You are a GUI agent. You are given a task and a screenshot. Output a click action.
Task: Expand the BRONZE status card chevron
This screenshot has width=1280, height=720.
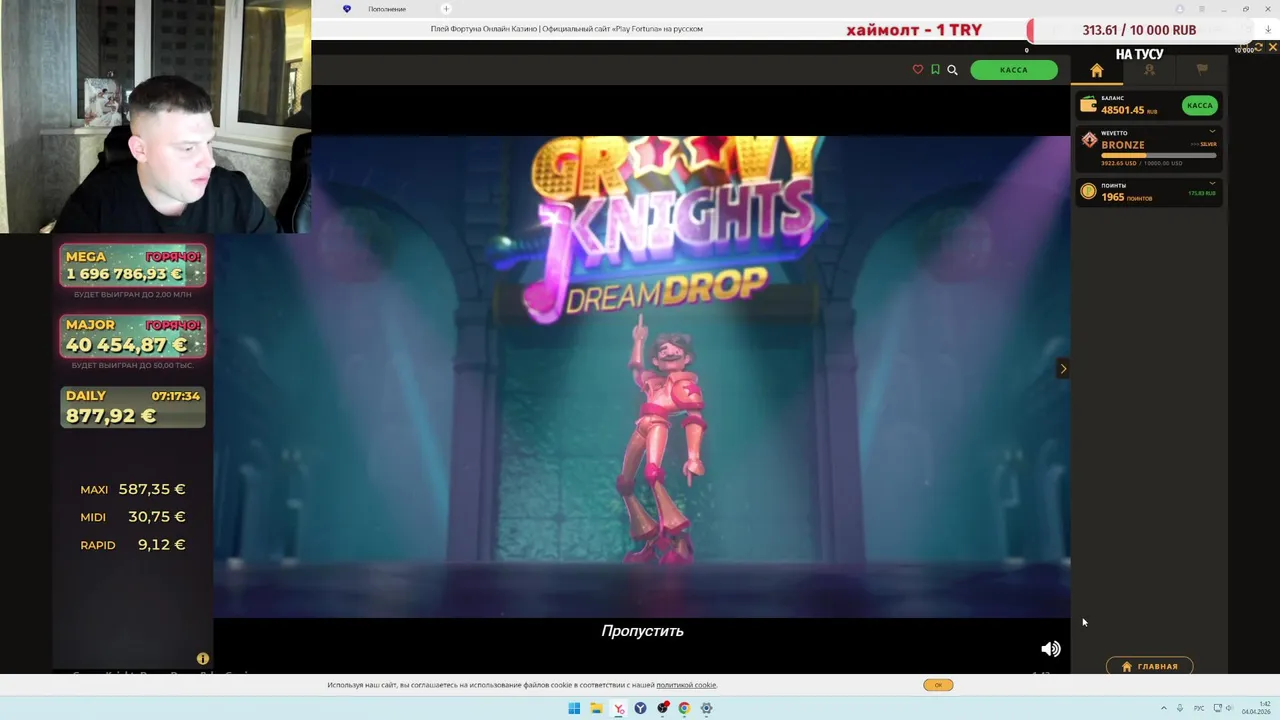pyautogui.click(x=1212, y=132)
